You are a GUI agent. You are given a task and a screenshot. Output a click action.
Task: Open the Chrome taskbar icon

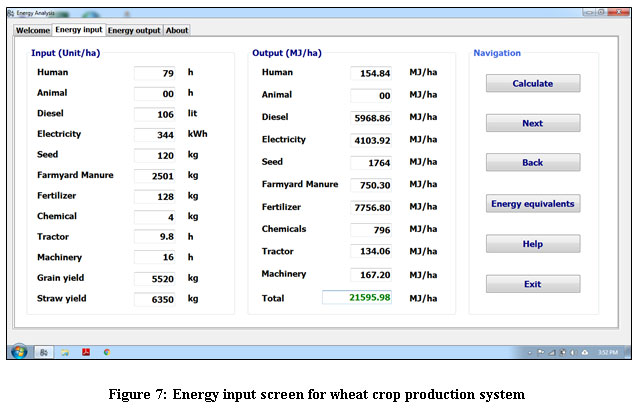pyautogui.click(x=107, y=352)
